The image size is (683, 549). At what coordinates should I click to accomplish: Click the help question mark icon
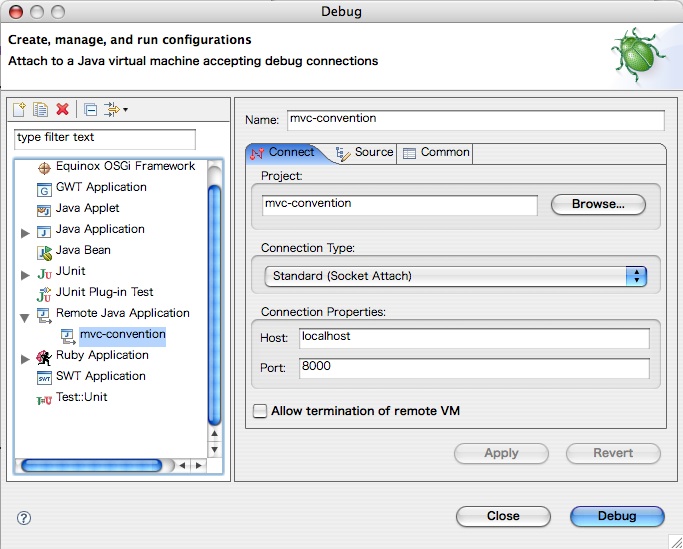(x=24, y=517)
